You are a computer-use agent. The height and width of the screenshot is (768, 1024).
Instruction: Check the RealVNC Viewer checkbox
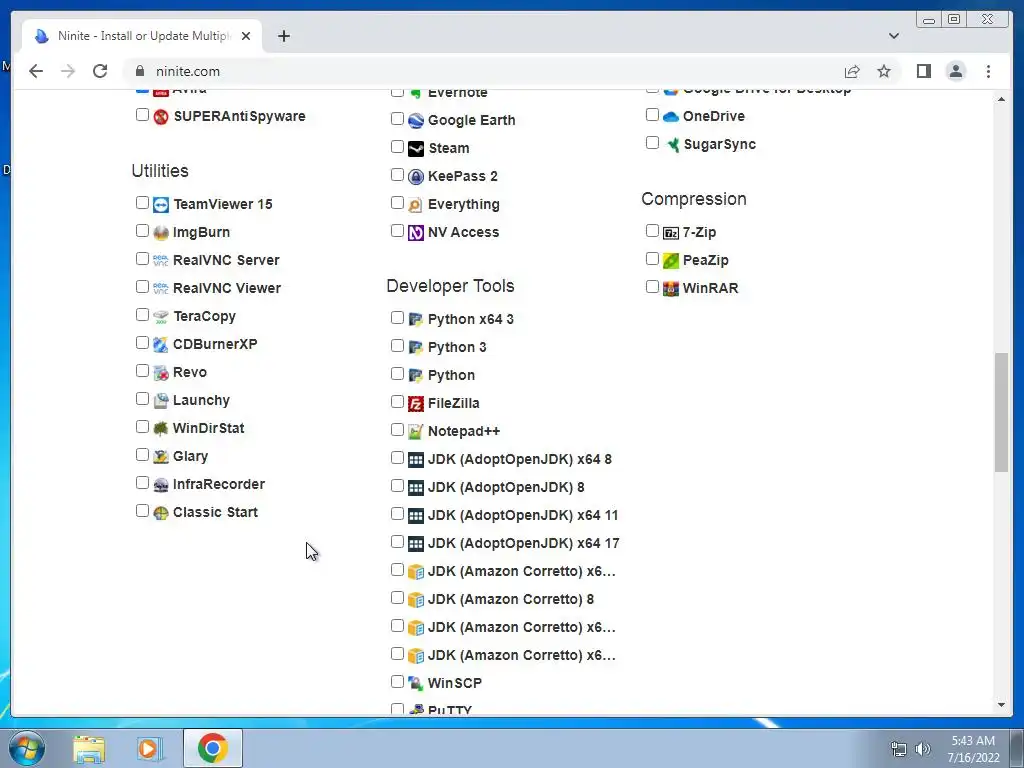coord(142,287)
